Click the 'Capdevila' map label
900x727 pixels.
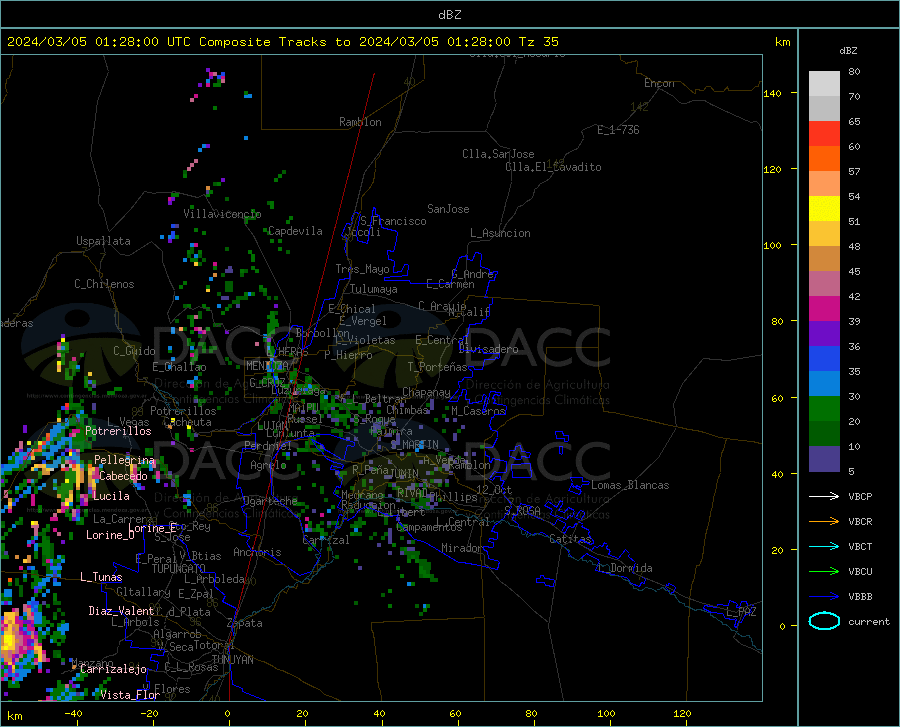pyautogui.click(x=295, y=231)
